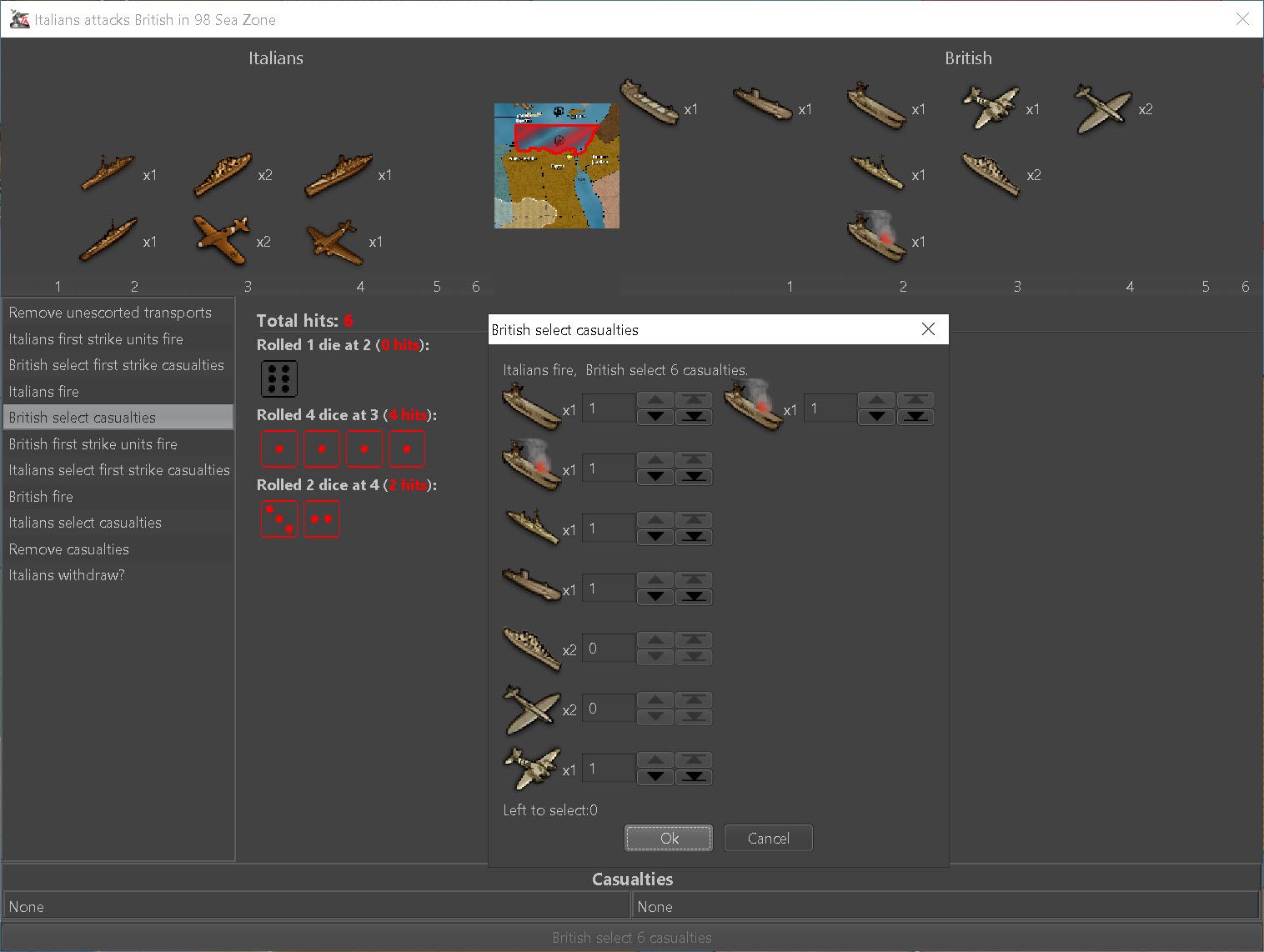Decrease submarine casualties by one

[655, 597]
